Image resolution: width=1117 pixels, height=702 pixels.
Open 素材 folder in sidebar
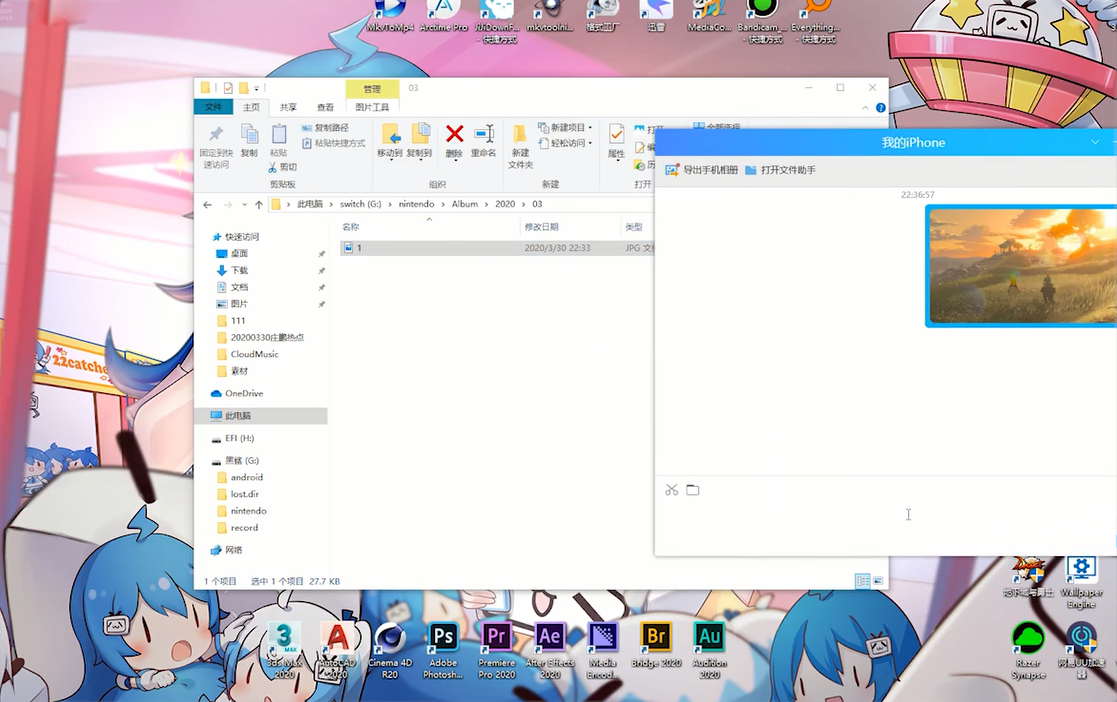pos(232,371)
